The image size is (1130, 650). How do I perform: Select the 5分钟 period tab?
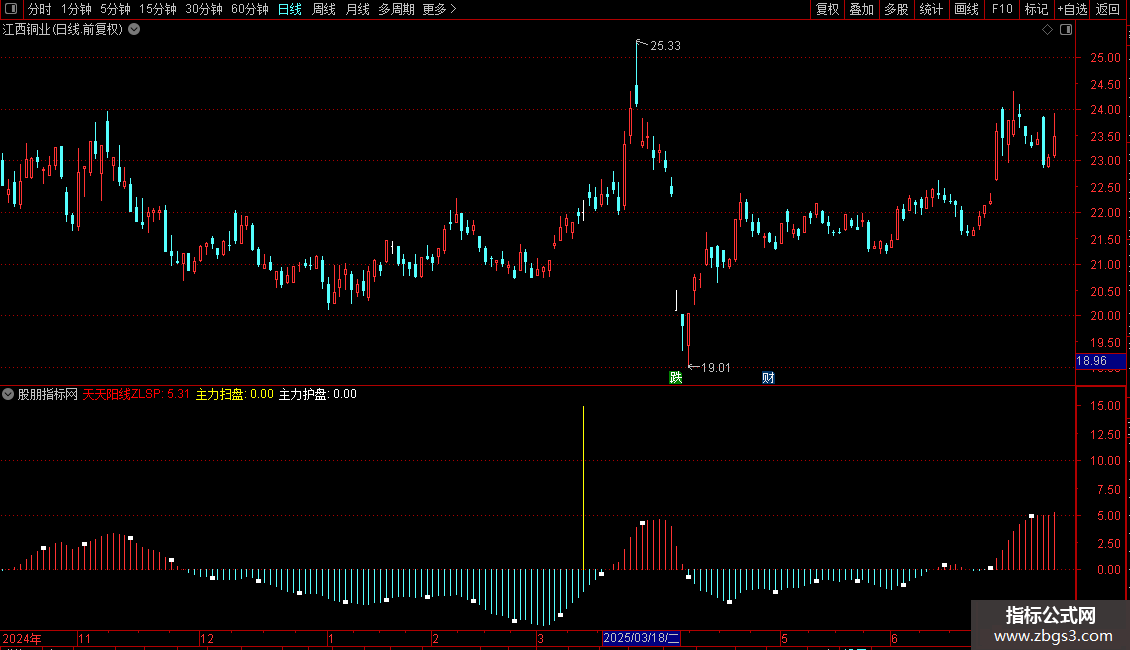tap(115, 9)
